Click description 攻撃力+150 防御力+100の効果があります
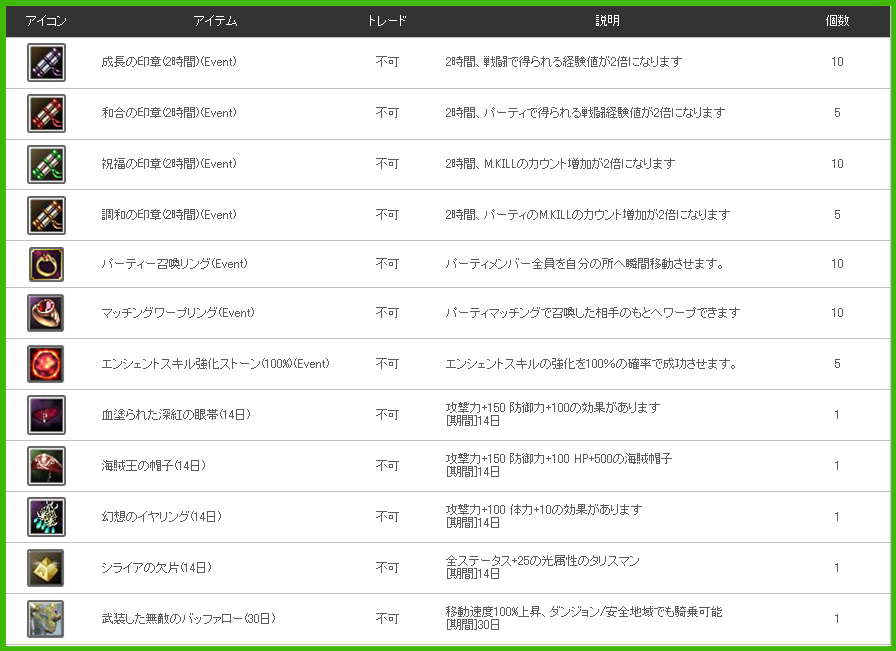Screen dimensions: 896x651 click(x=553, y=408)
